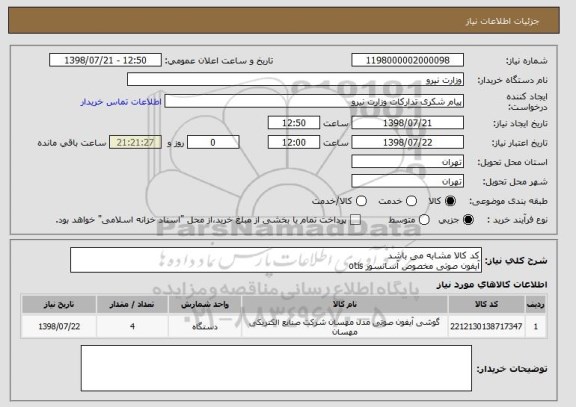Select the خدمت radio button
This screenshot has width=576, height=407.
click(411, 201)
